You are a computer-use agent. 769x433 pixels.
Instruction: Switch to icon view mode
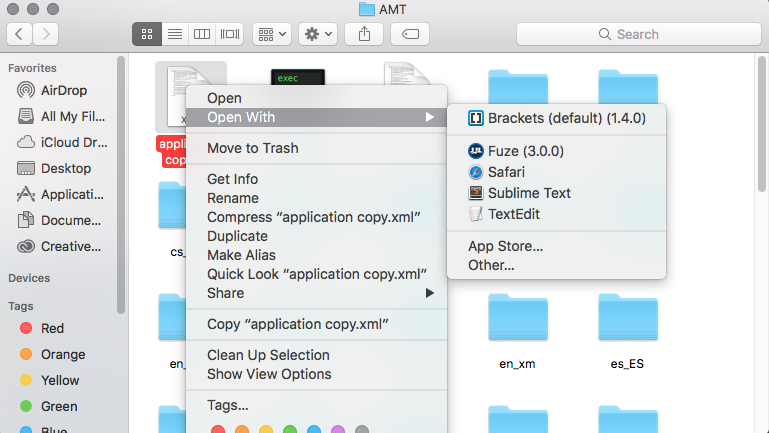[147, 34]
